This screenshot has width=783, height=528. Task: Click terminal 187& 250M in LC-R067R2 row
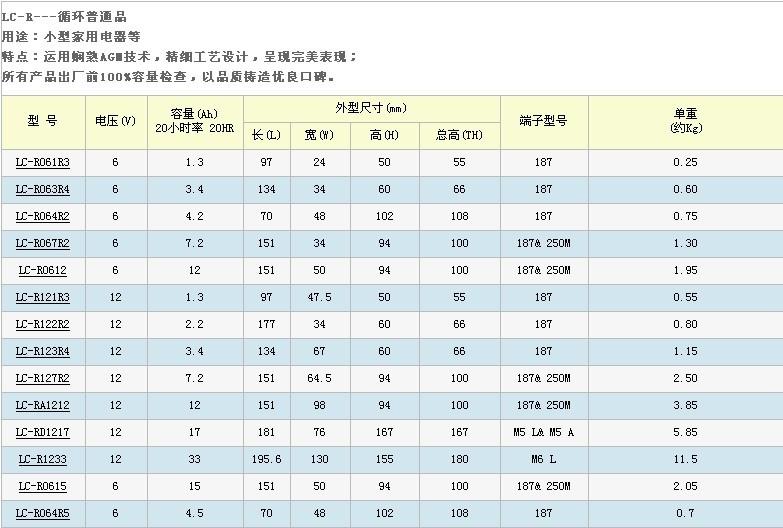[x=543, y=243]
